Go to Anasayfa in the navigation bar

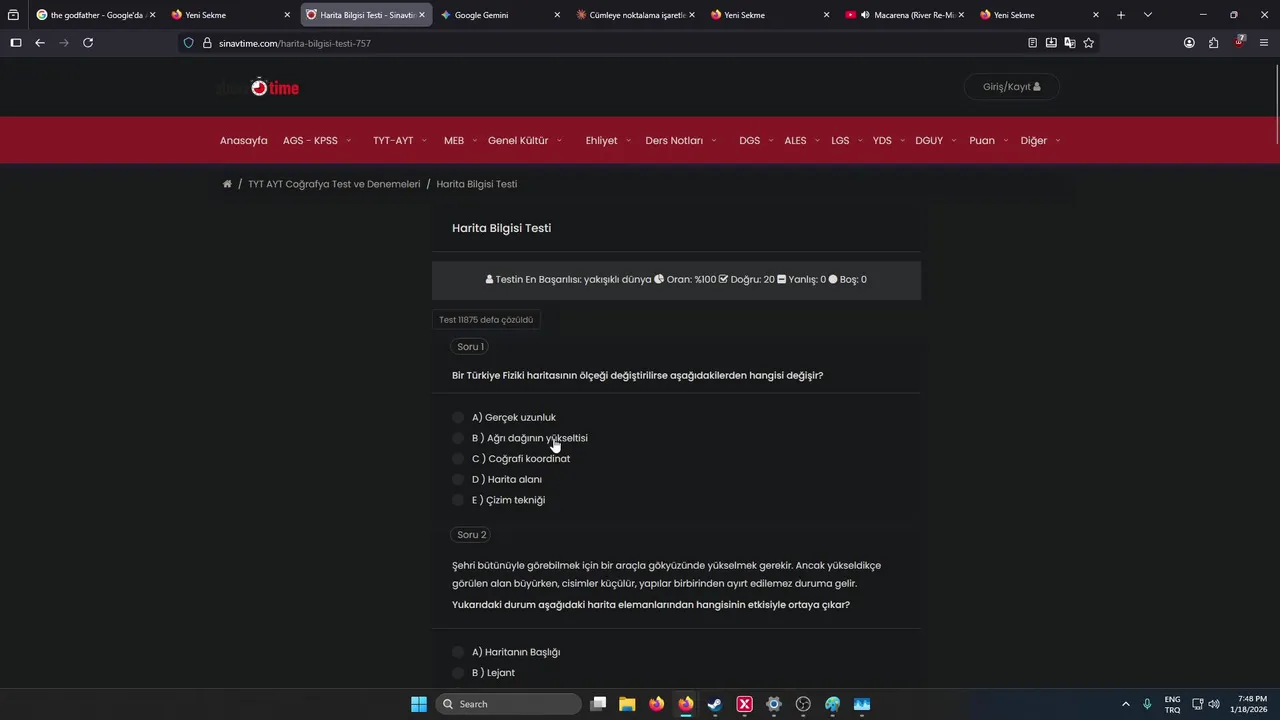coord(244,141)
